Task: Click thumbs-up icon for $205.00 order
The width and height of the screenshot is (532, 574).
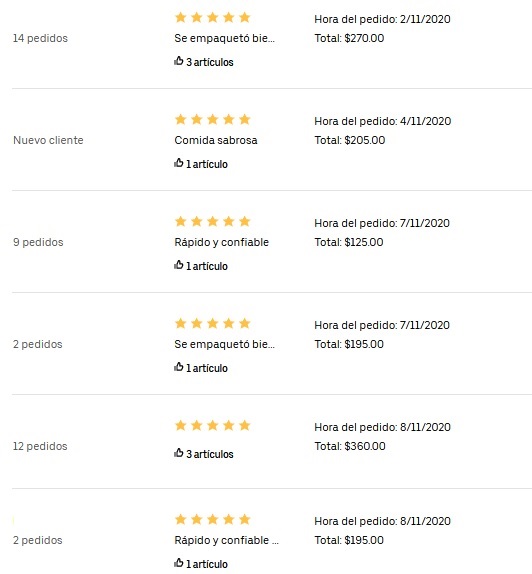Action: (x=178, y=163)
